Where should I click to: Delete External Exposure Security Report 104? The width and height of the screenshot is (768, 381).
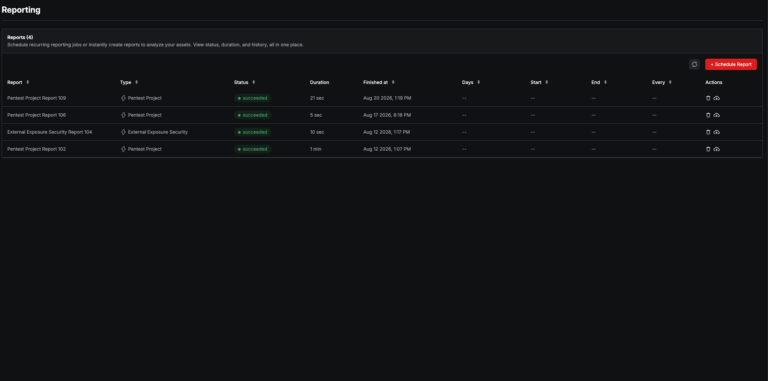(x=708, y=132)
